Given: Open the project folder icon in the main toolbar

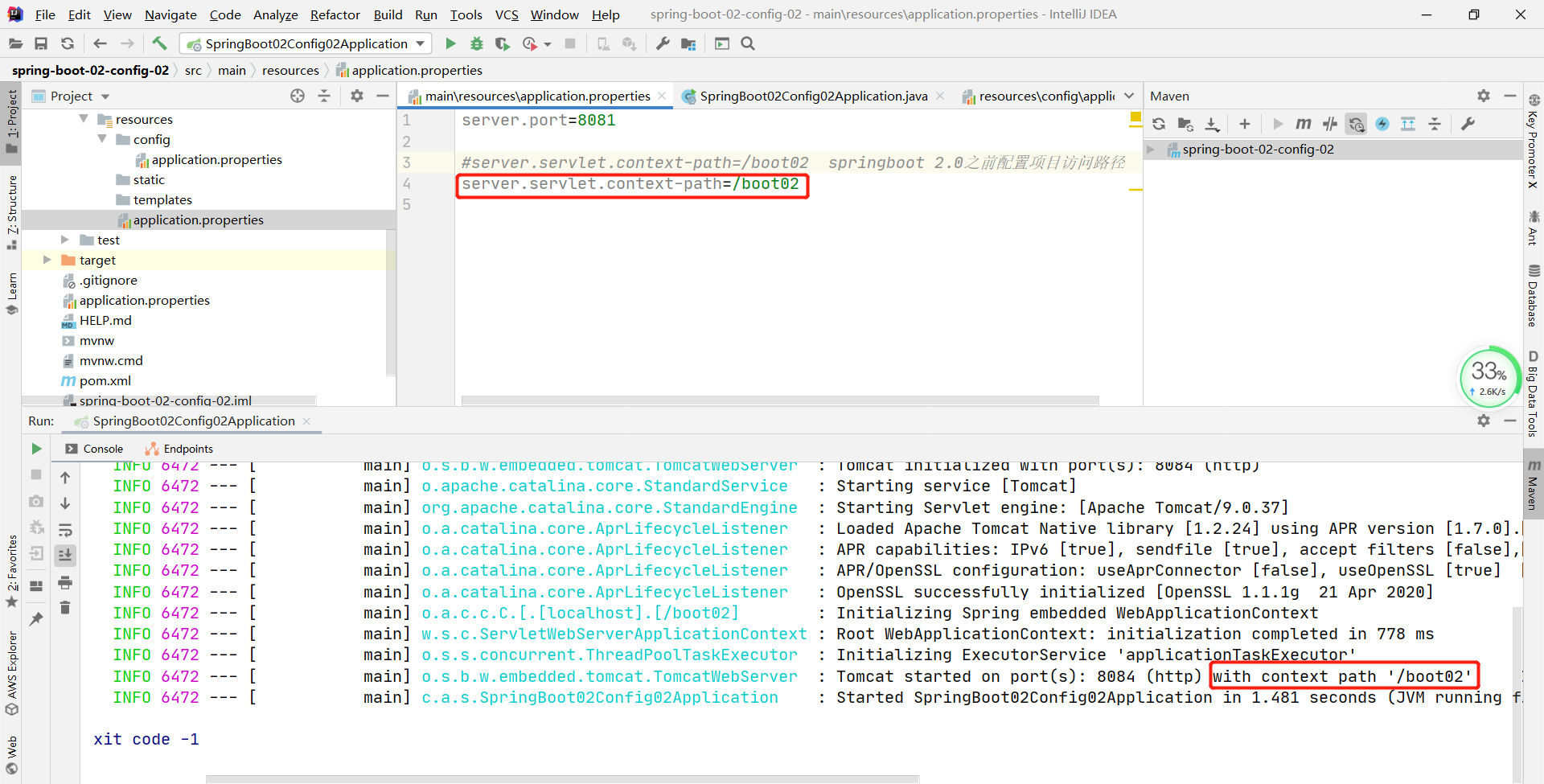Looking at the screenshot, I should pos(15,43).
